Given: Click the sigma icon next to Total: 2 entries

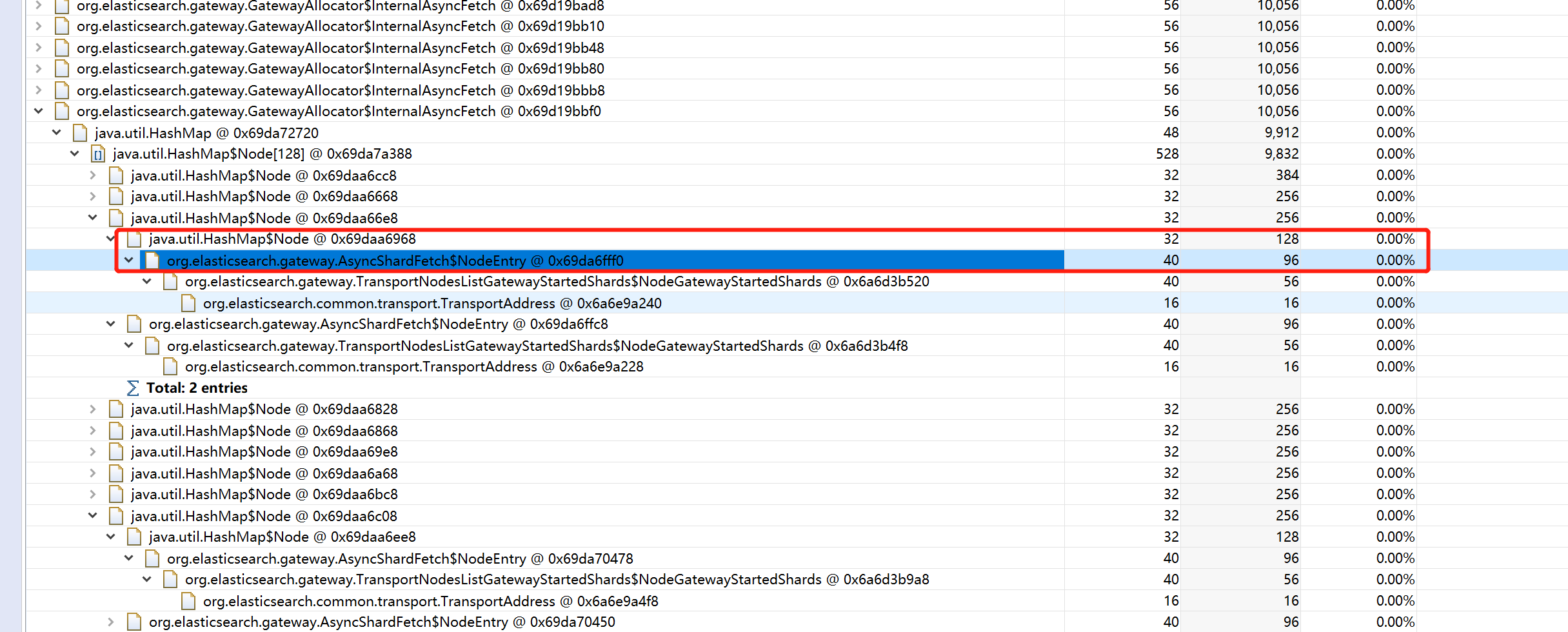Looking at the screenshot, I should point(133,388).
